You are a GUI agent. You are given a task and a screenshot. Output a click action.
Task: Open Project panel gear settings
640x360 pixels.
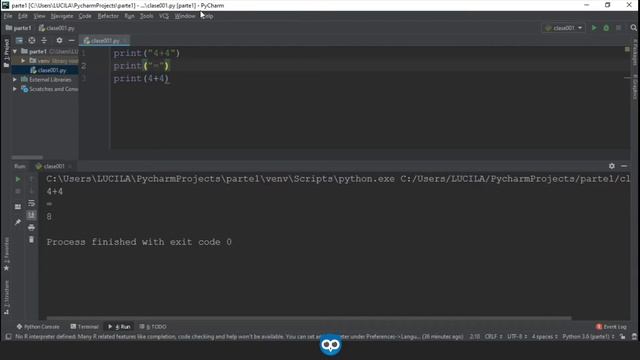[x=59, y=40]
